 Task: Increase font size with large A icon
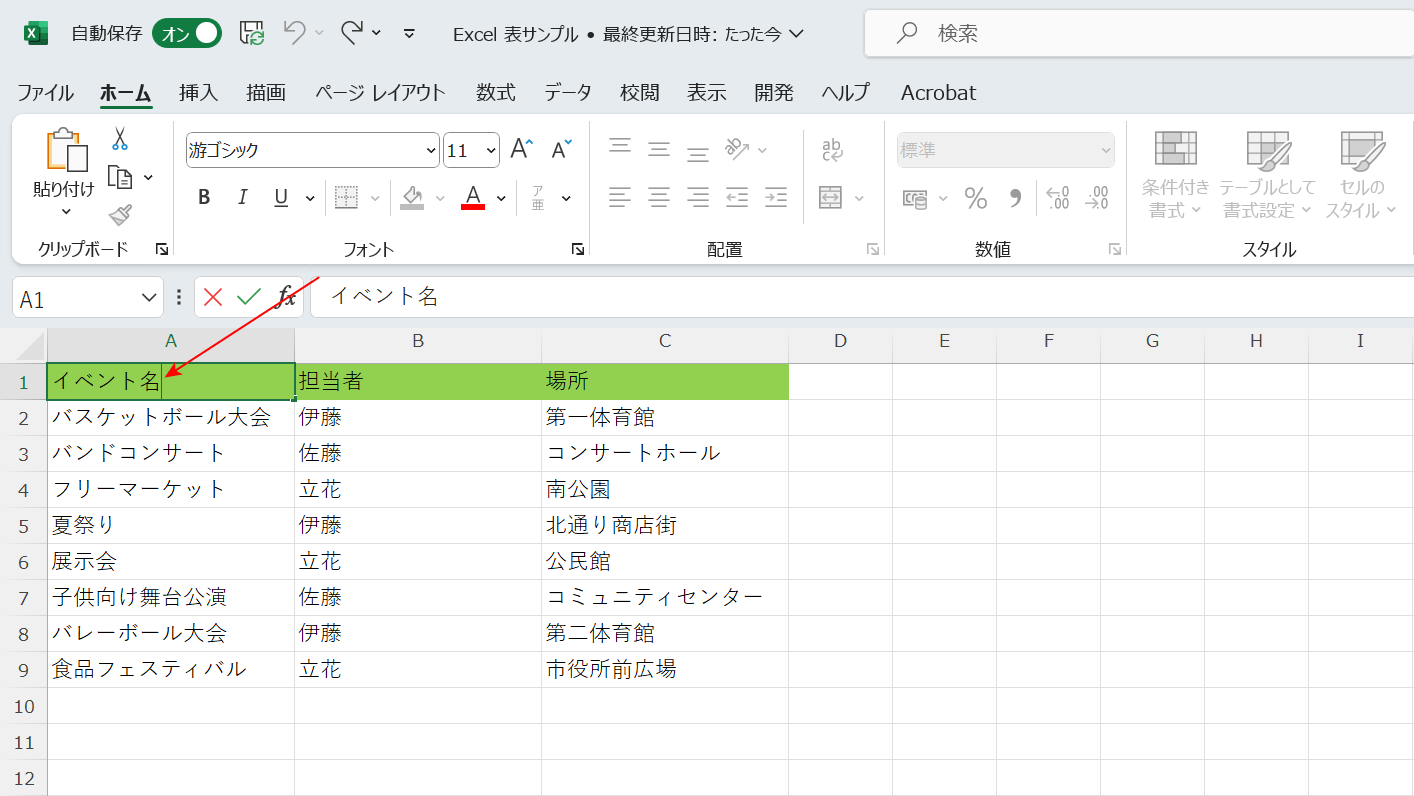(x=521, y=150)
